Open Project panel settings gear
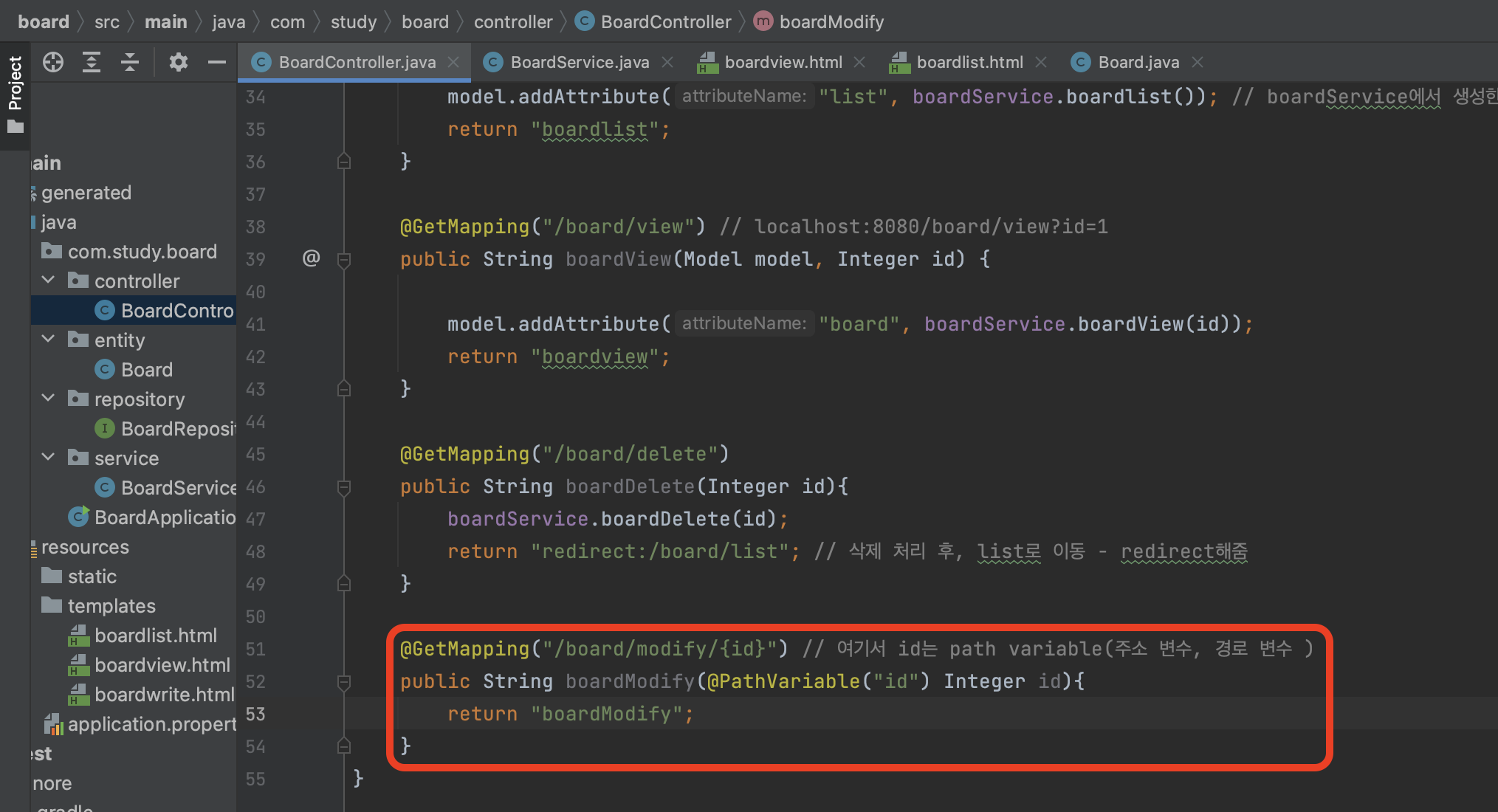 click(178, 62)
